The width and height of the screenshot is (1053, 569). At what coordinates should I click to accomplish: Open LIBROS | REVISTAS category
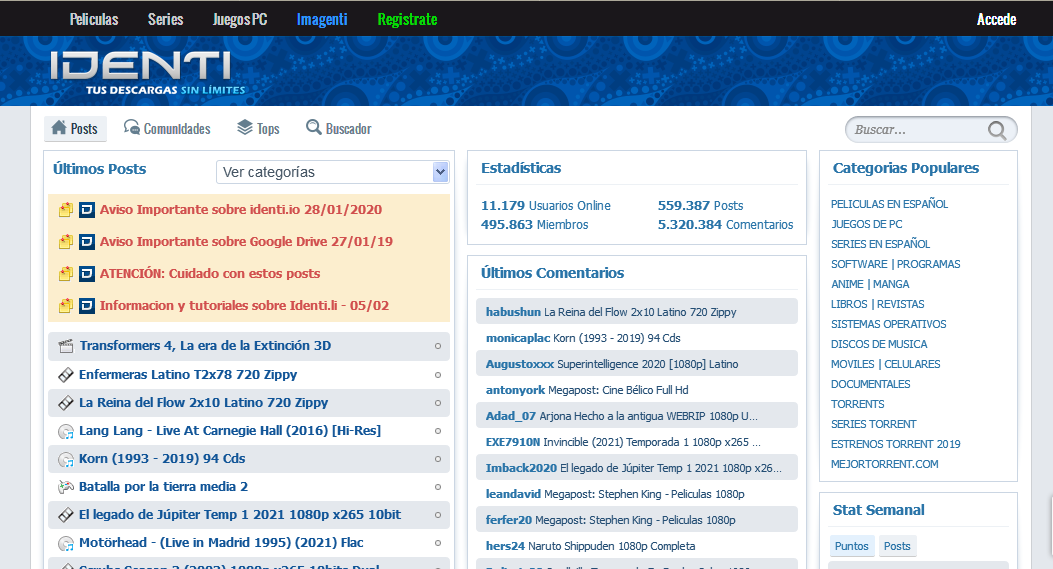(x=877, y=304)
